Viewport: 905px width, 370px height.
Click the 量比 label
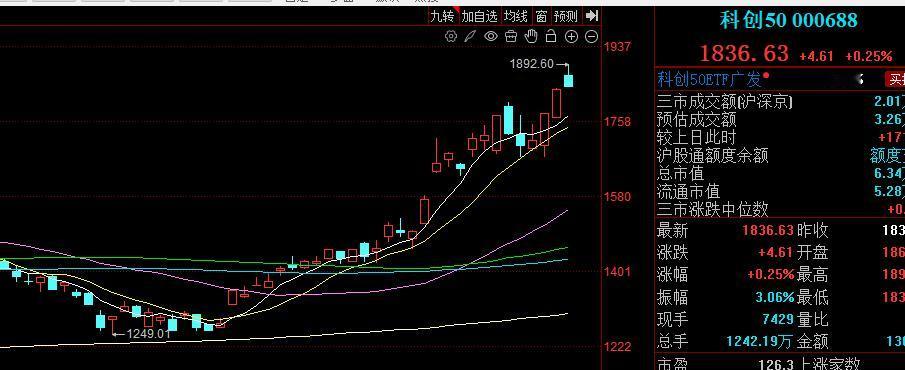(x=813, y=319)
